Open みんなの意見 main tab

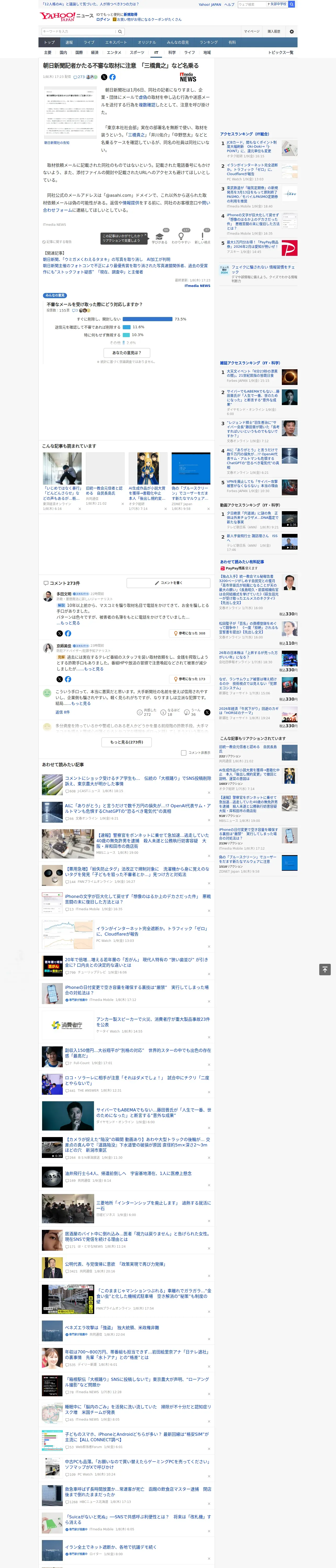177,42
